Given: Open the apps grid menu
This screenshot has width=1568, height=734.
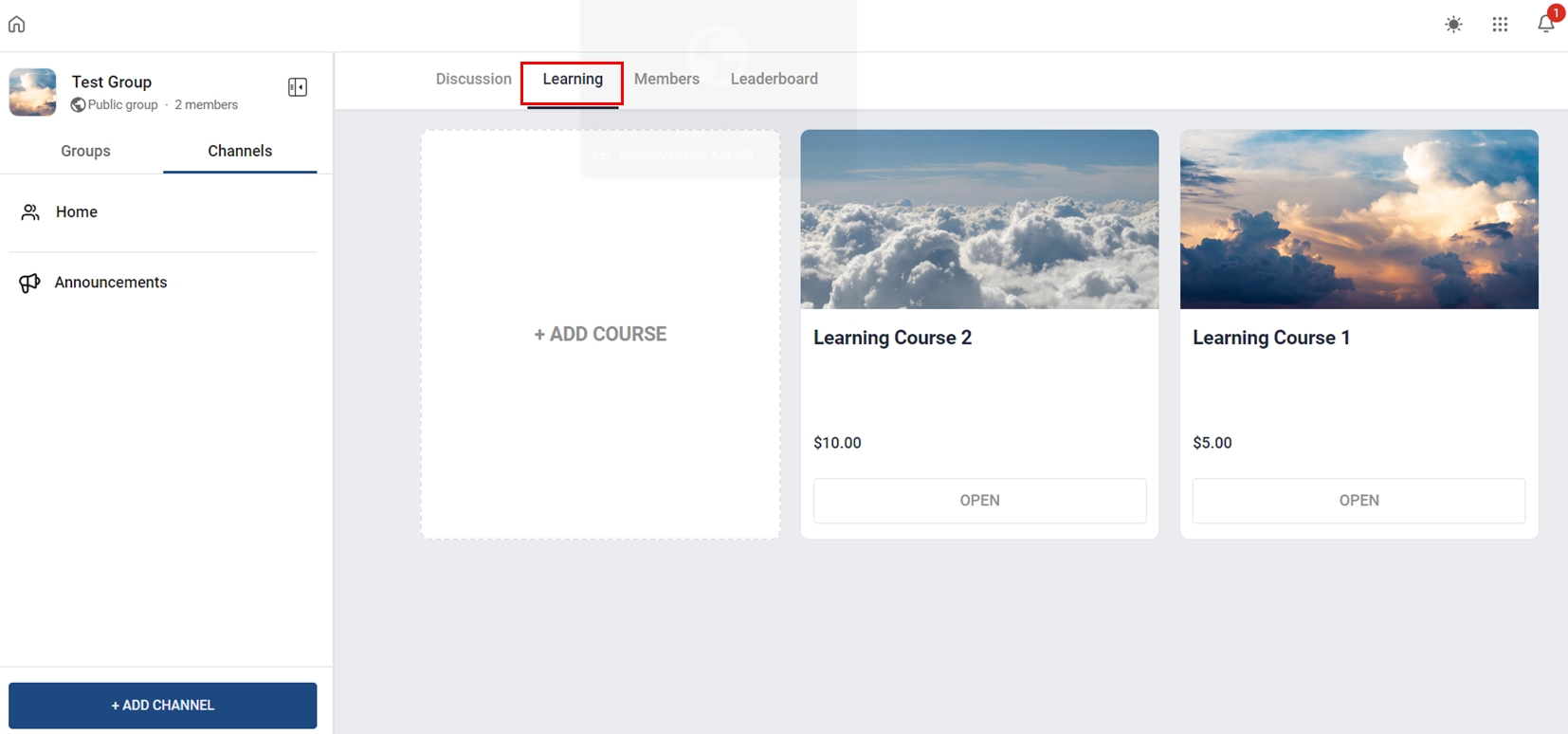Looking at the screenshot, I should tap(1500, 25).
